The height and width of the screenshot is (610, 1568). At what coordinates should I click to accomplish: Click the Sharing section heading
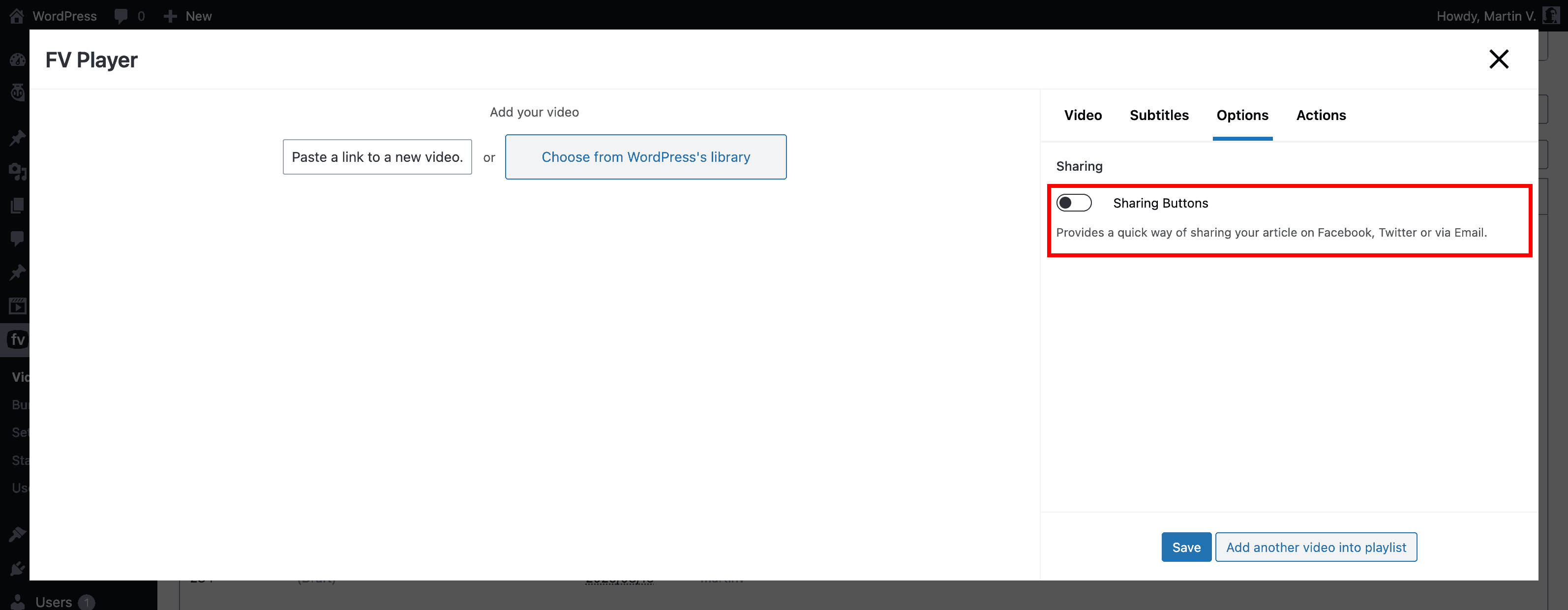tap(1079, 166)
